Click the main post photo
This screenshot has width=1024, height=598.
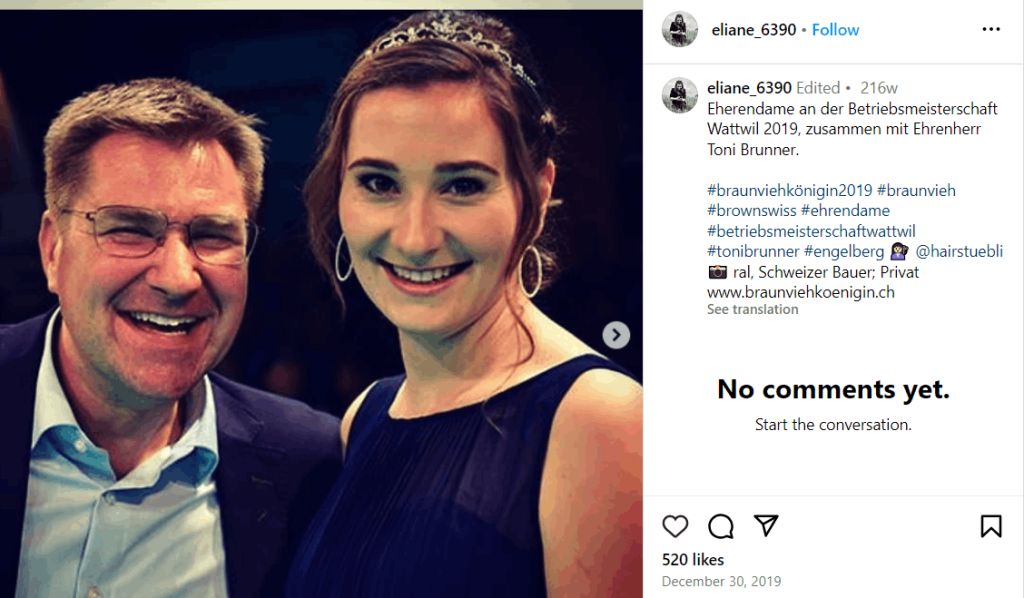click(x=320, y=300)
